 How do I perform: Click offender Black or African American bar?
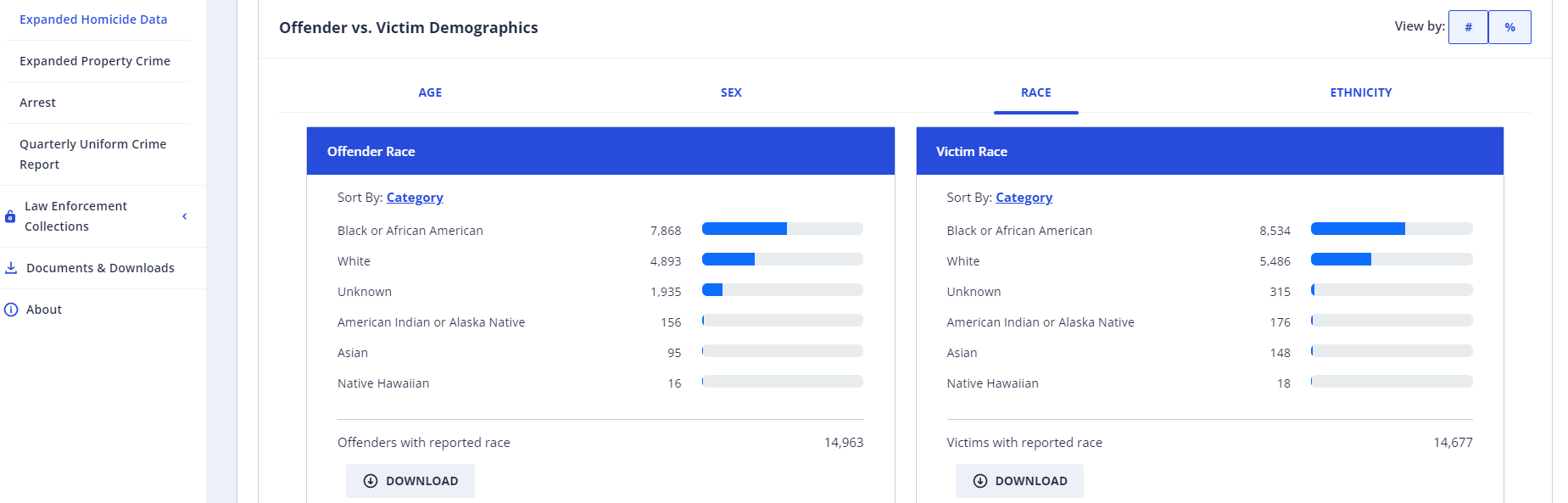click(783, 229)
